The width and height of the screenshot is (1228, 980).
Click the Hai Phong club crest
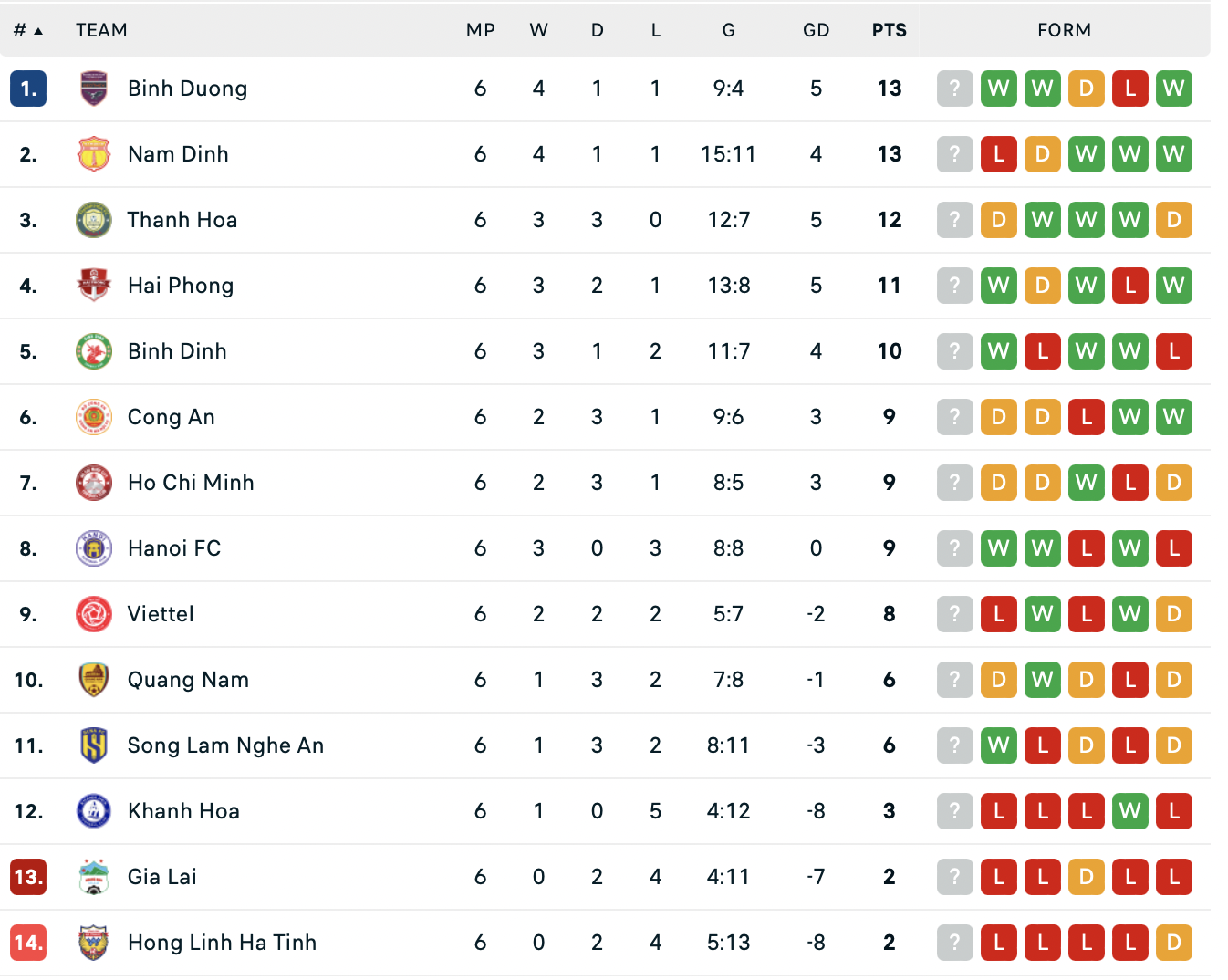tap(94, 286)
